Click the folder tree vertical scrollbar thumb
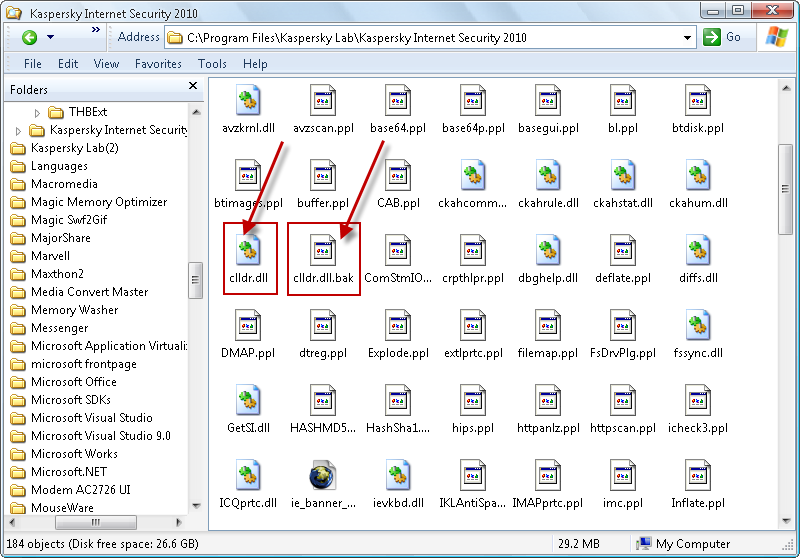Image resolution: width=800 pixels, height=558 pixels. (195, 280)
